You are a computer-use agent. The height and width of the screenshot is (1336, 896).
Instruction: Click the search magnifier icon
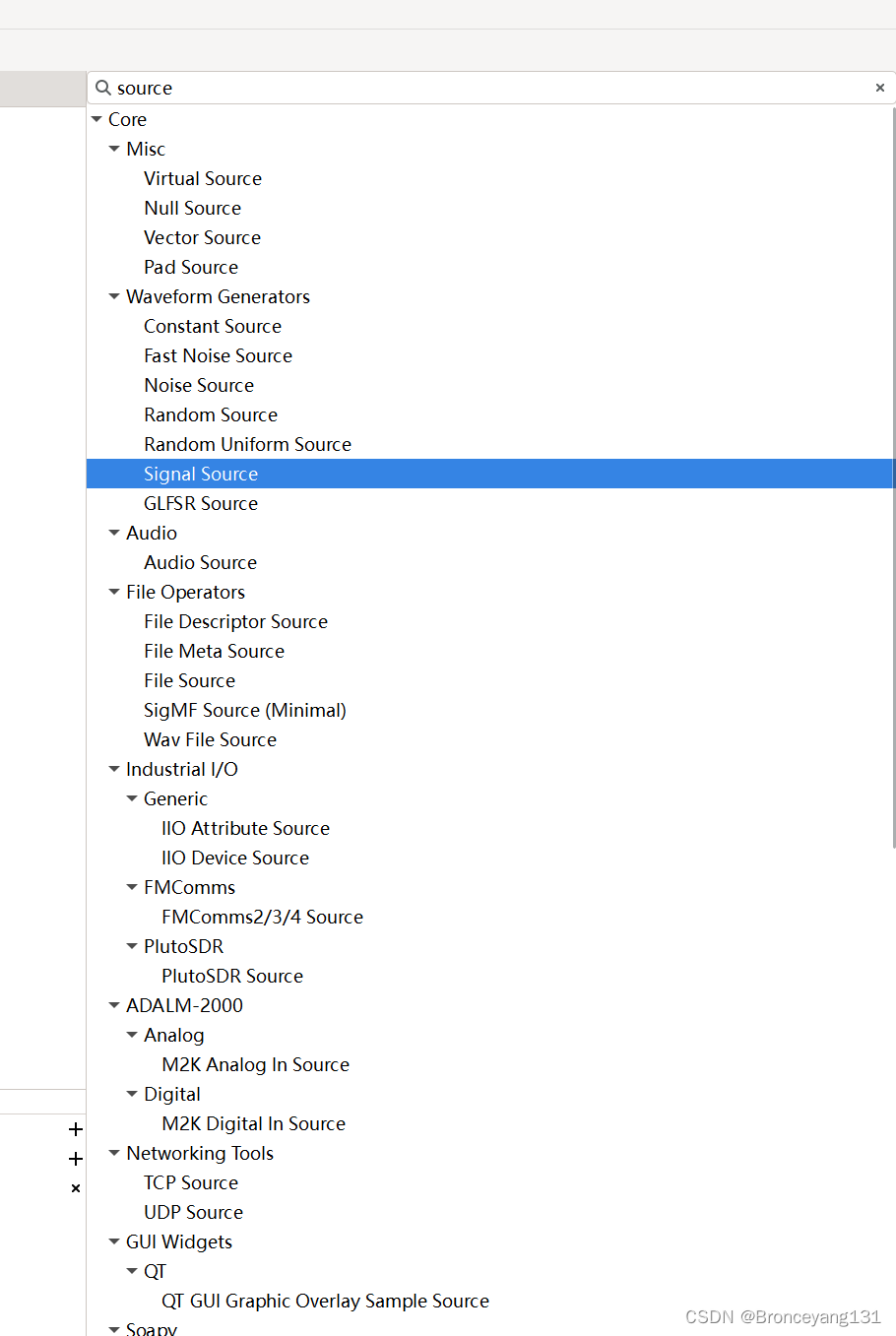[102, 88]
